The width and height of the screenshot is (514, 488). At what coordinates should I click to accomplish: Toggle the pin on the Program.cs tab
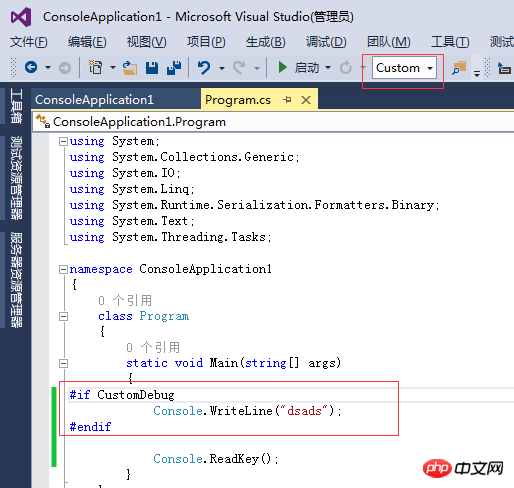(x=287, y=99)
